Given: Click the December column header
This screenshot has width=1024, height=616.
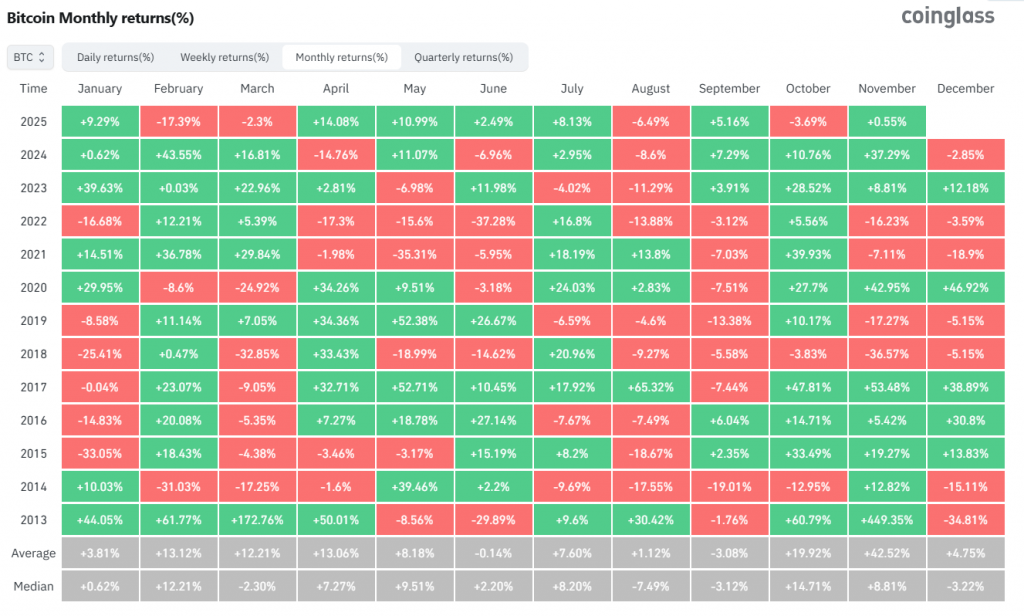Looking at the screenshot, I should tap(964, 88).
